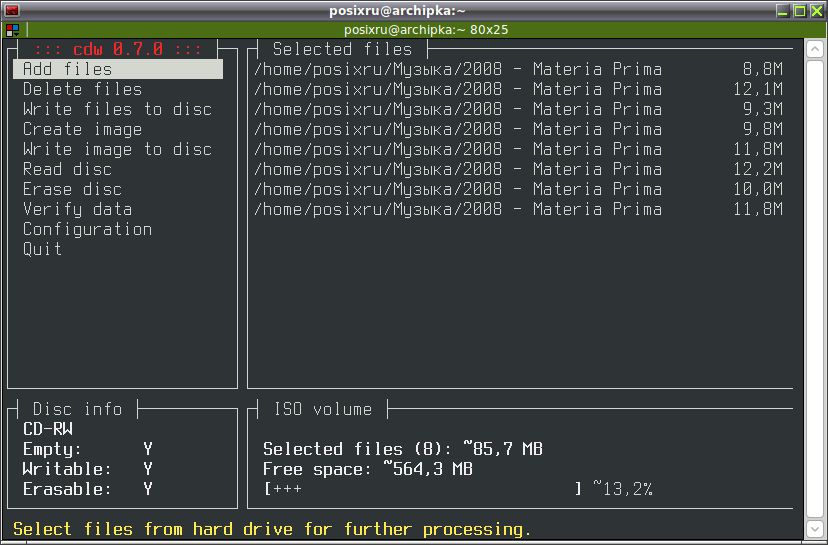Maximize the terminal window
The width and height of the screenshot is (828, 545).
pyautogui.click(x=800, y=11)
